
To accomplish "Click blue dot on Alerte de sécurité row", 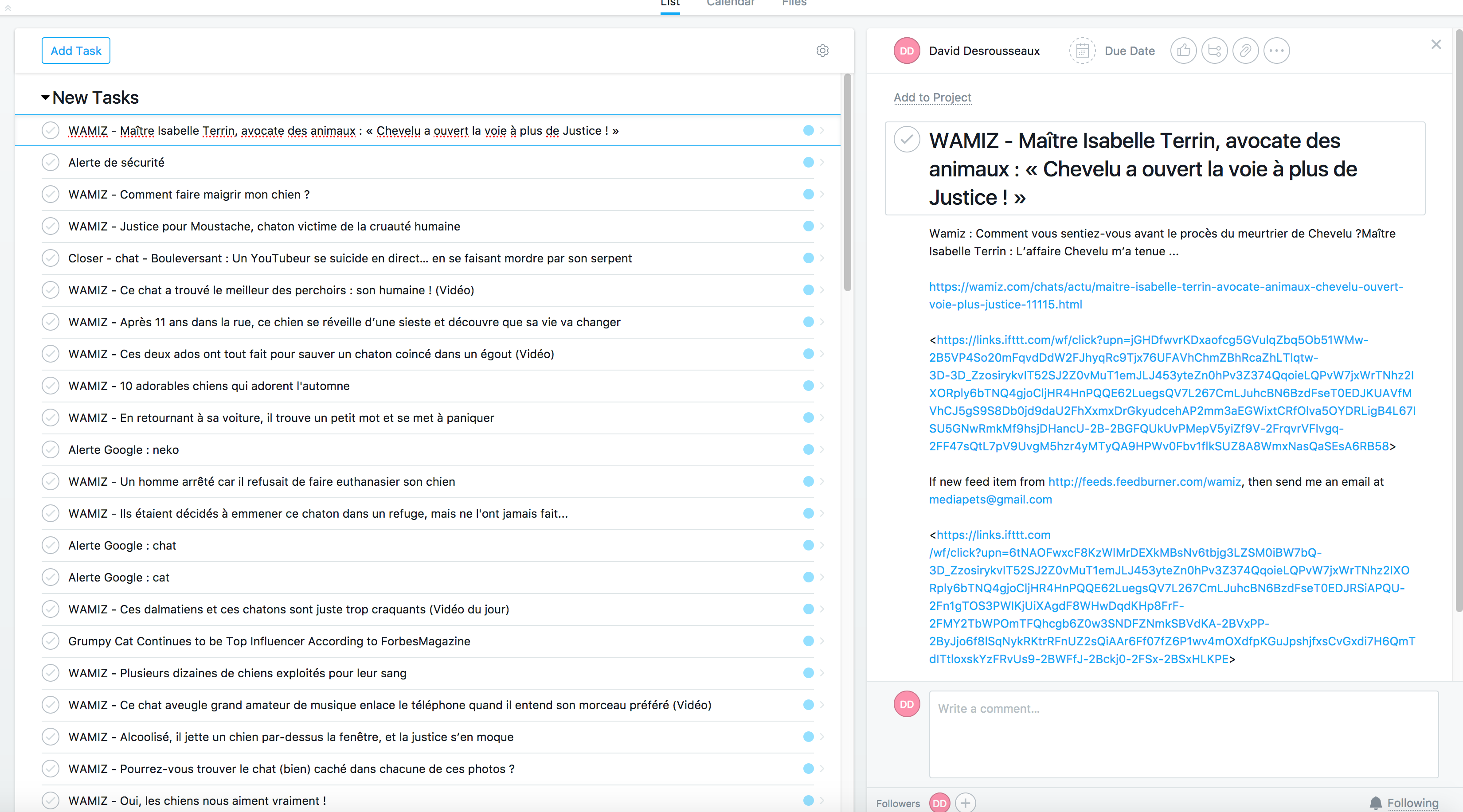I will [x=808, y=162].
